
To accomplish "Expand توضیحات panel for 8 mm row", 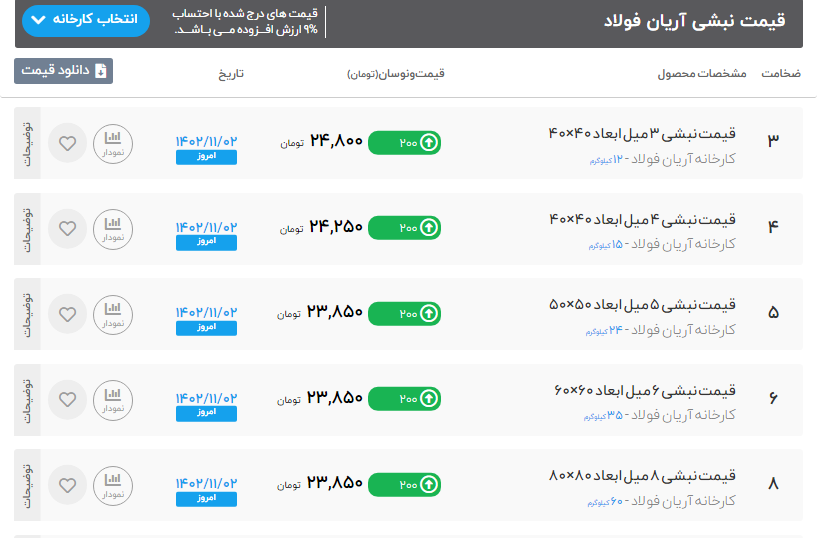I will pyautogui.click(x=27, y=485).
